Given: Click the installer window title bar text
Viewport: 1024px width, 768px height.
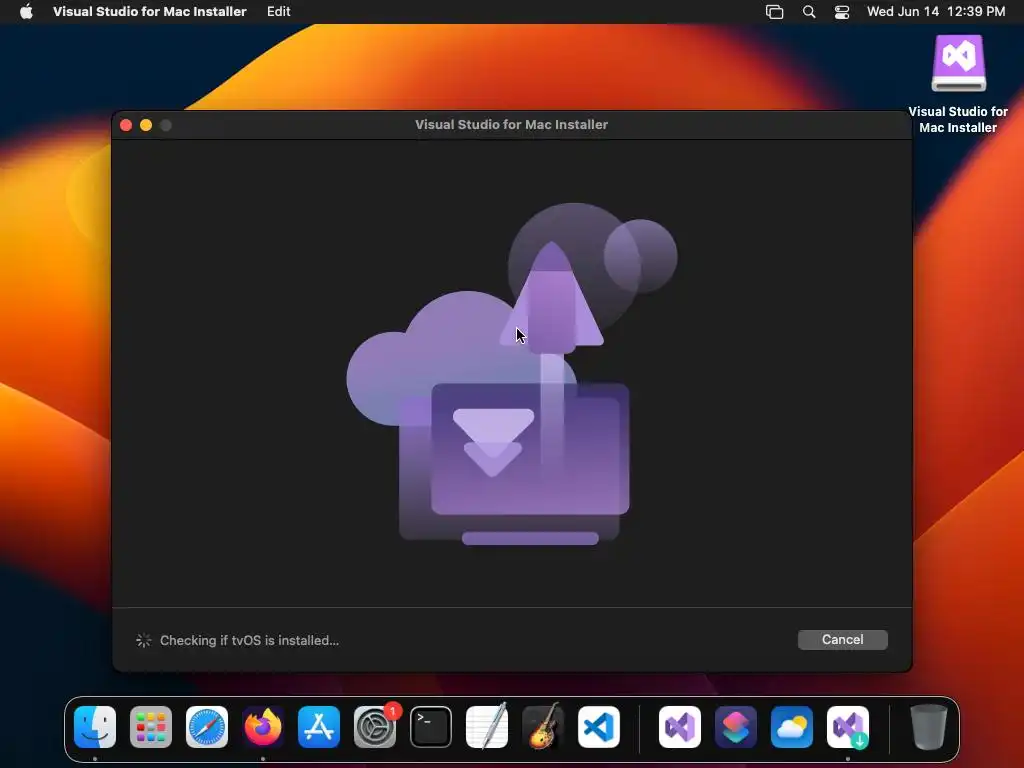Looking at the screenshot, I should pos(511,125).
